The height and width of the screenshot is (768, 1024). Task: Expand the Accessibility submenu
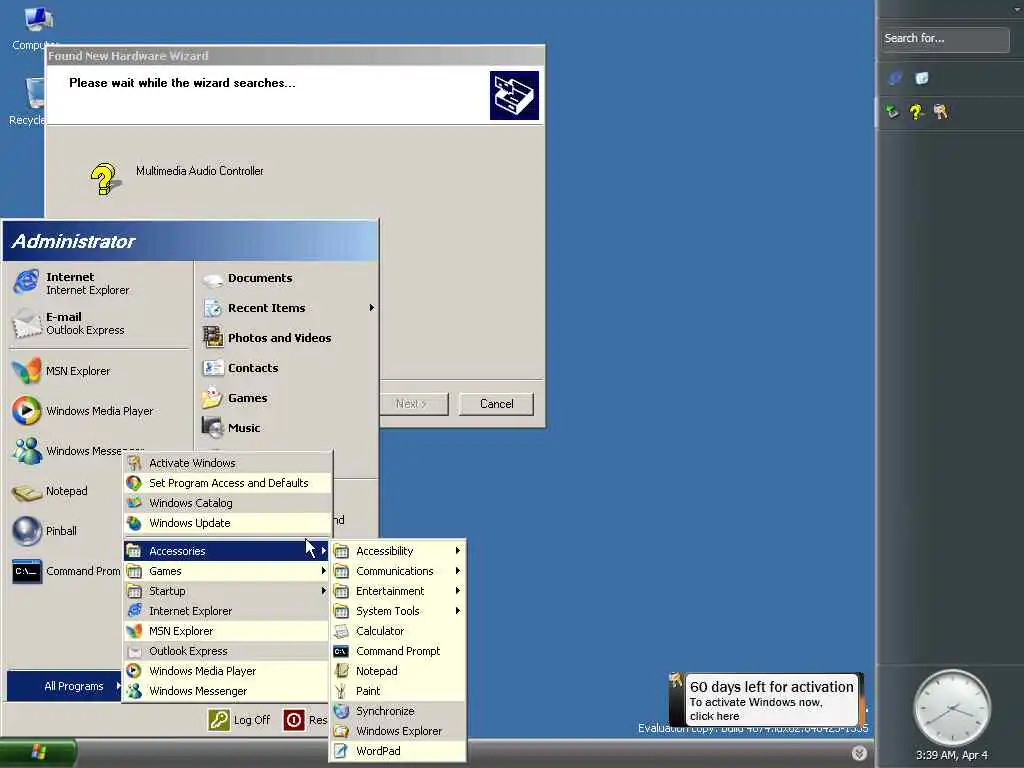(x=398, y=551)
